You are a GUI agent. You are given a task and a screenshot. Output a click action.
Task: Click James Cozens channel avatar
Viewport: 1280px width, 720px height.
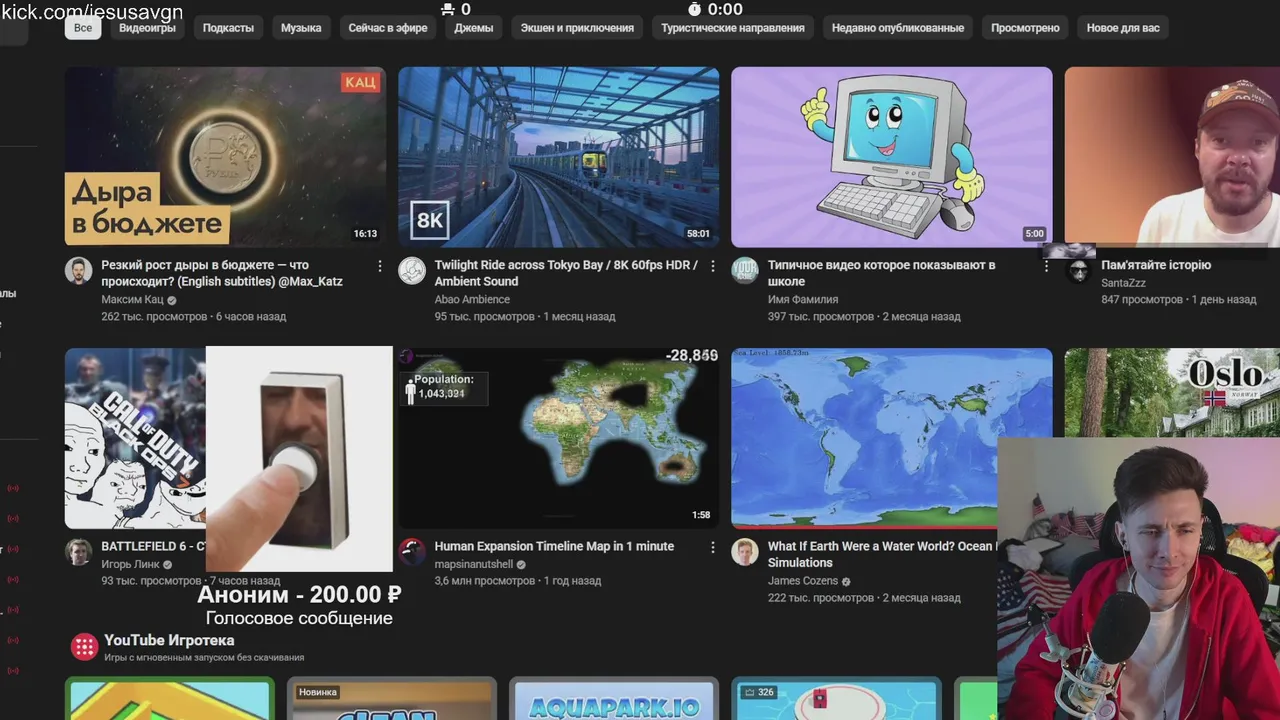745,552
